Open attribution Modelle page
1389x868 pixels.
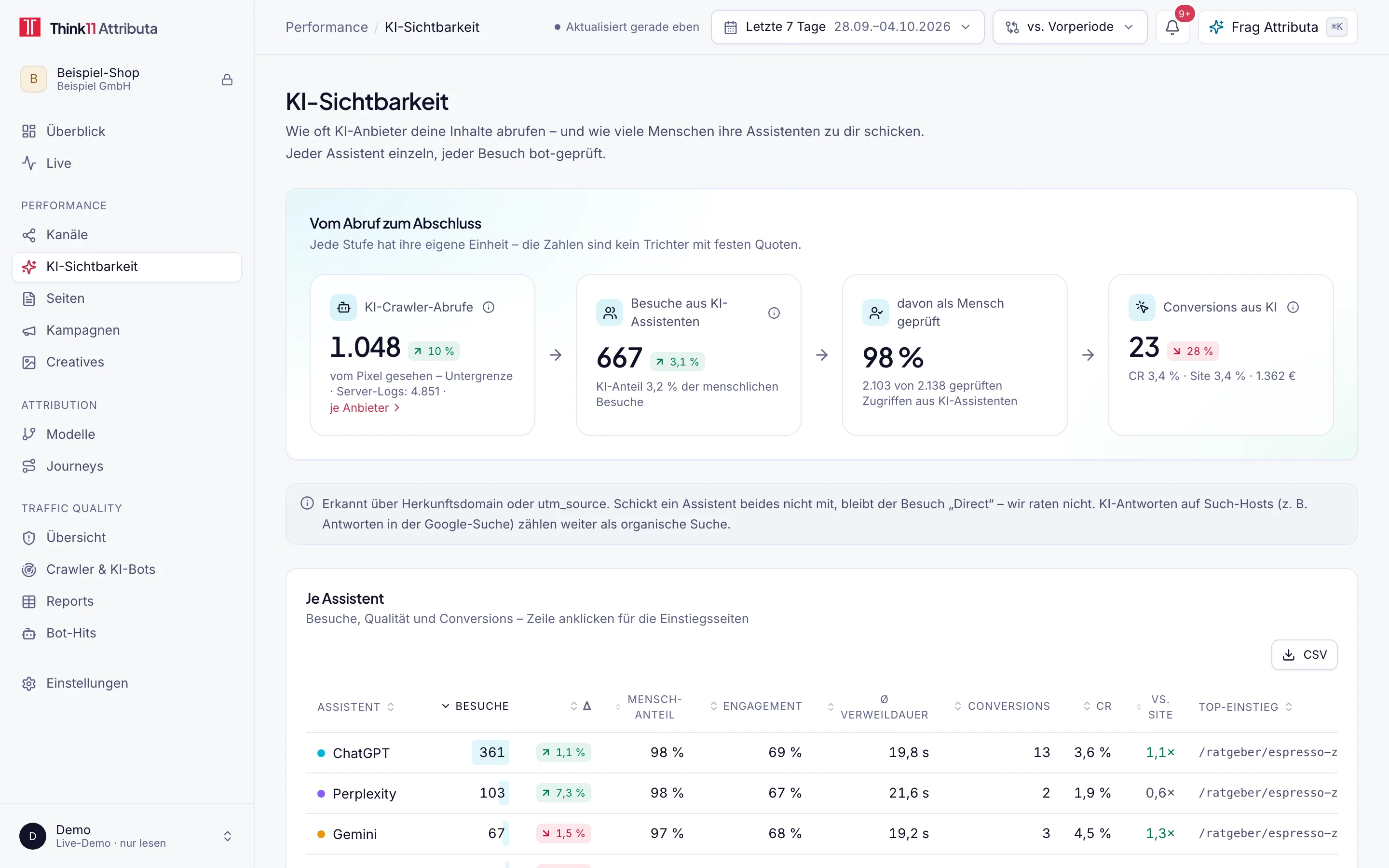tap(127, 434)
